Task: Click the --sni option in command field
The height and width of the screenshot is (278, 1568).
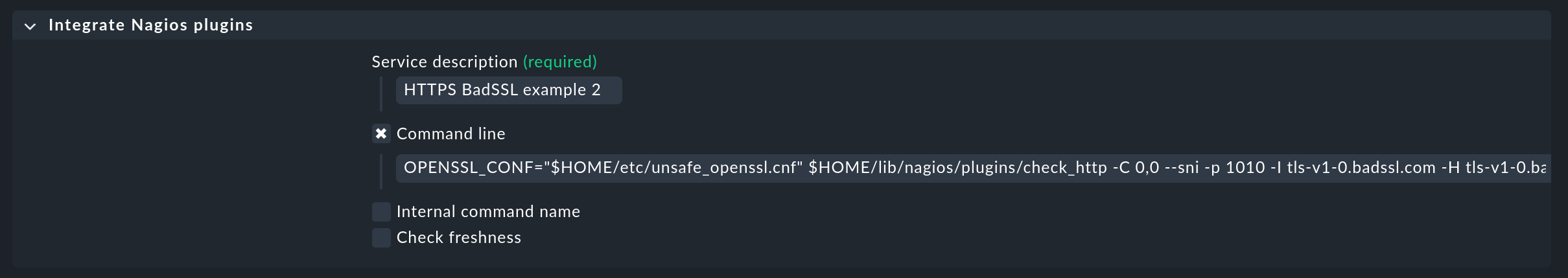Action: coord(1182,168)
